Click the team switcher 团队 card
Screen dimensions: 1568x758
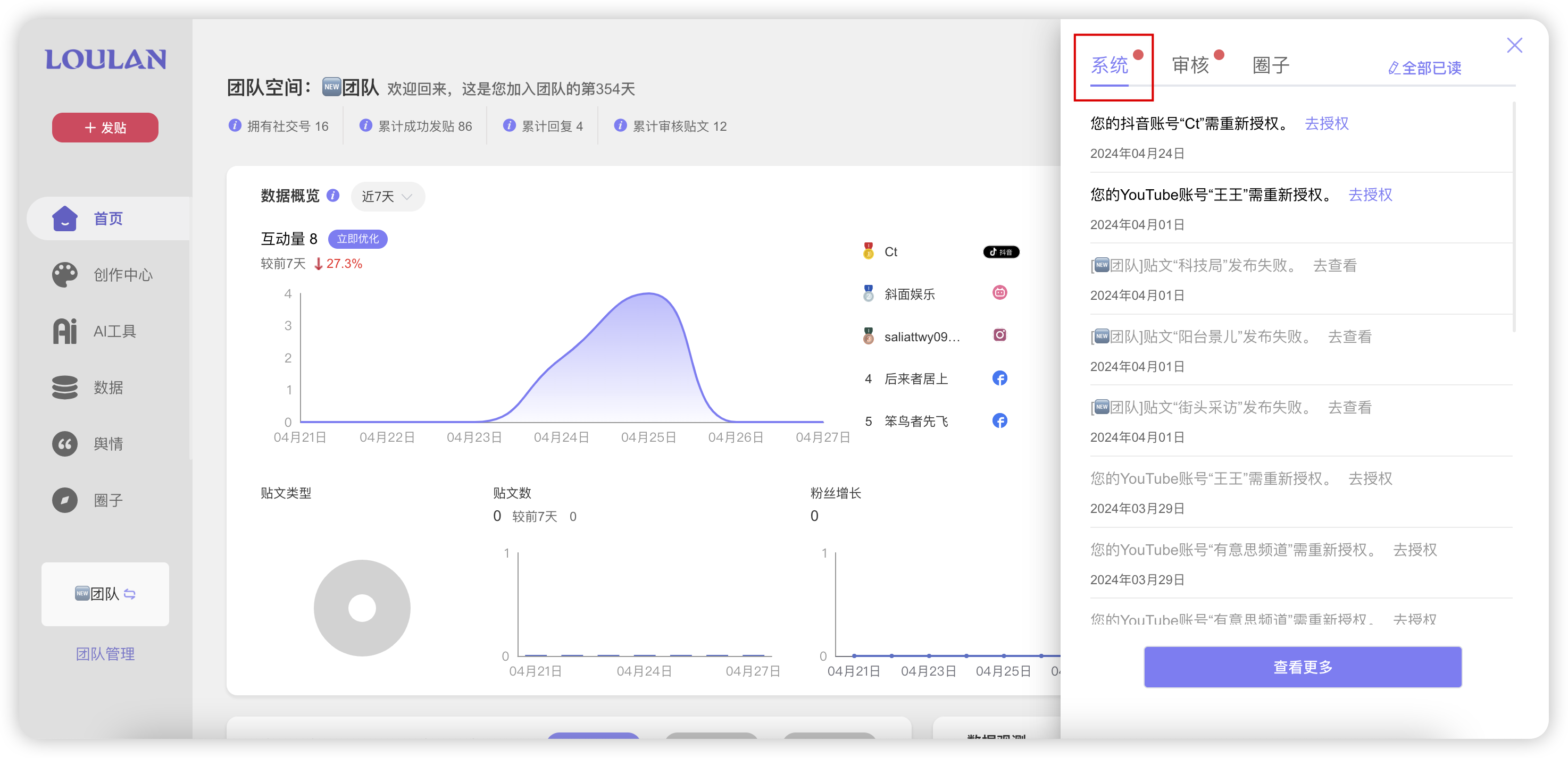pyautogui.click(x=105, y=594)
